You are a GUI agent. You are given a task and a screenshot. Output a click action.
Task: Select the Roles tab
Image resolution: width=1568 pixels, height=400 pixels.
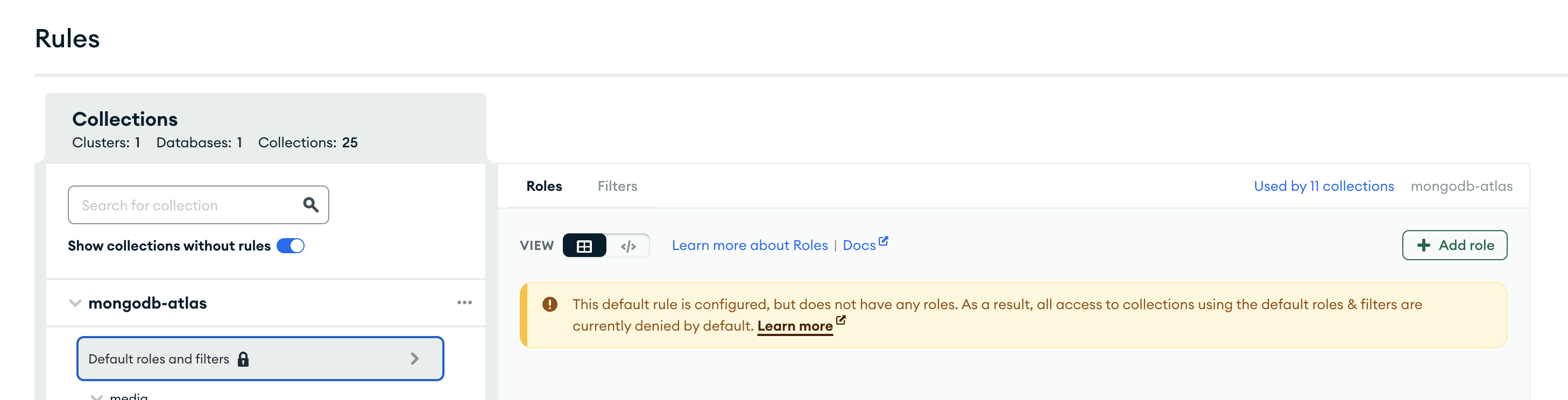pos(543,186)
